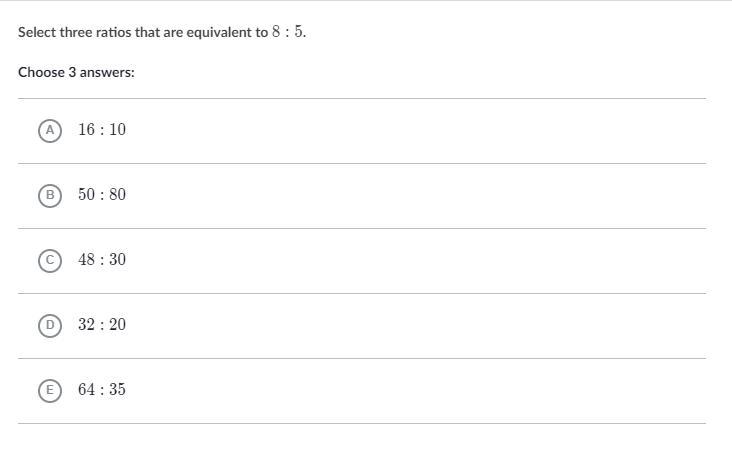
Task: Click empty area of option A row
Action: (x=415, y=131)
